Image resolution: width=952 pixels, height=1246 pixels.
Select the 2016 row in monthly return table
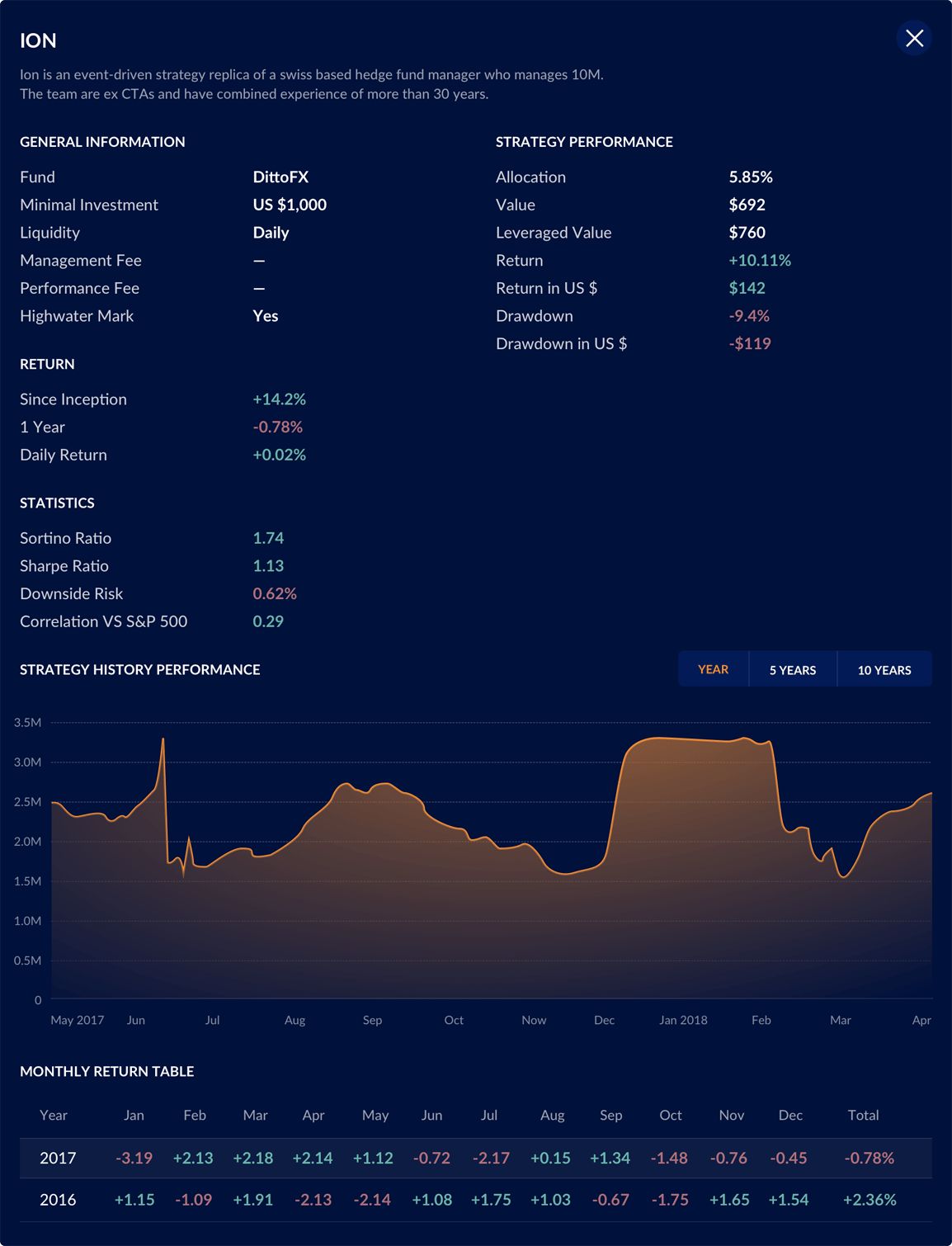click(x=58, y=1199)
